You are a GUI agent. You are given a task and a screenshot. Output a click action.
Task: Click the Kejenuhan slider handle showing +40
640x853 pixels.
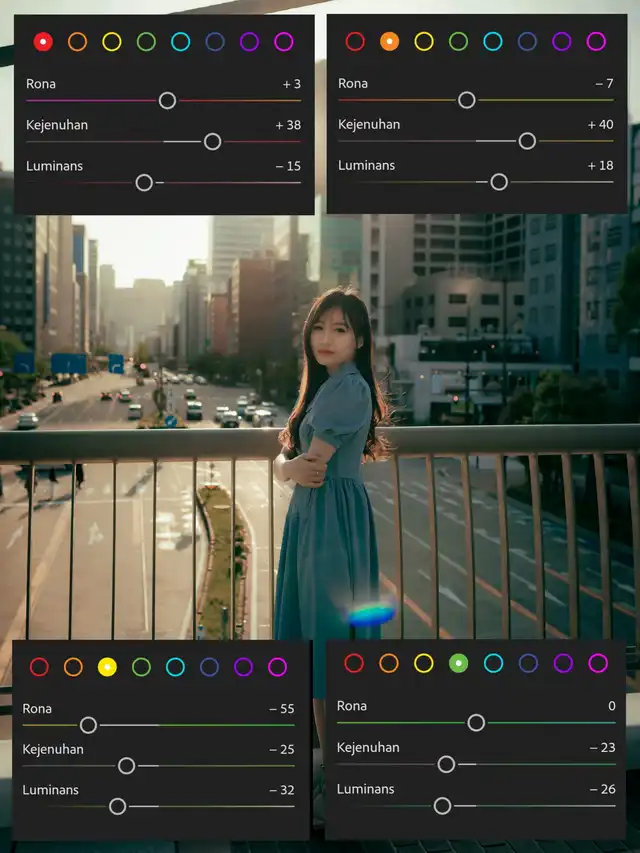tap(527, 141)
